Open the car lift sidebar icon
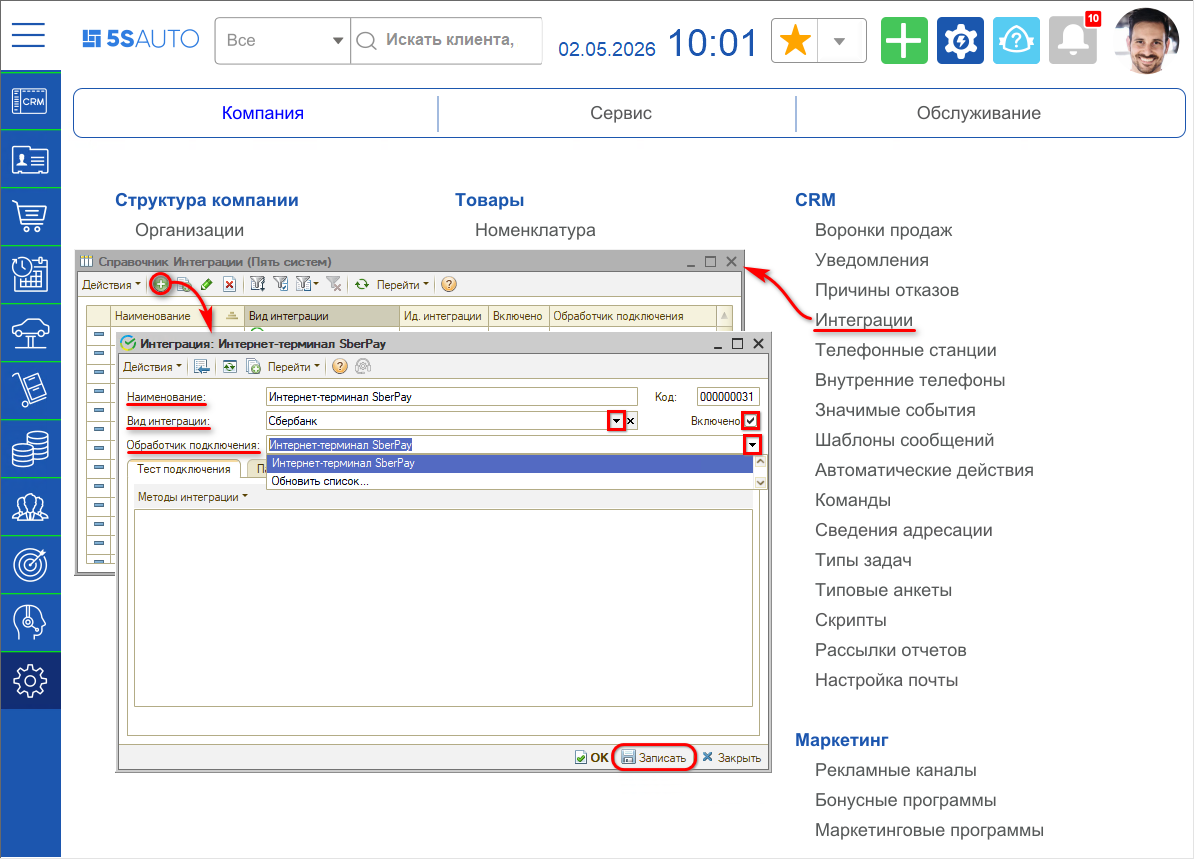This screenshot has width=1194, height=859. point(30,333)
